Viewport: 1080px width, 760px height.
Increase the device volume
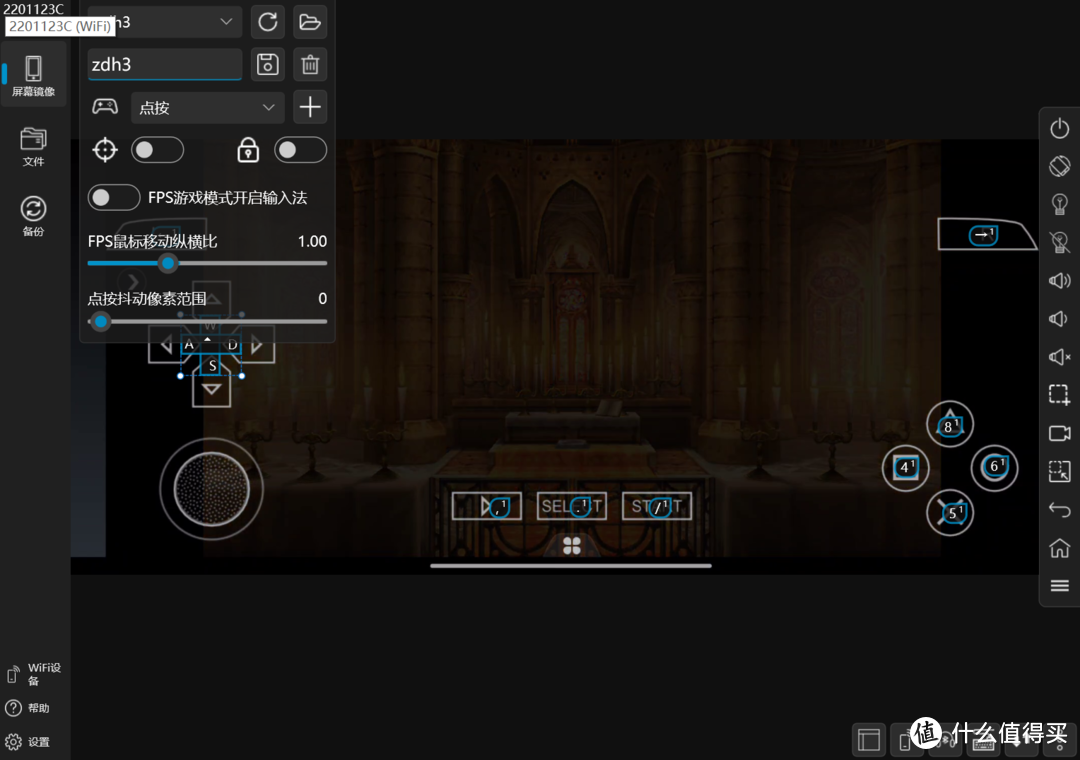coord(1059,280)
